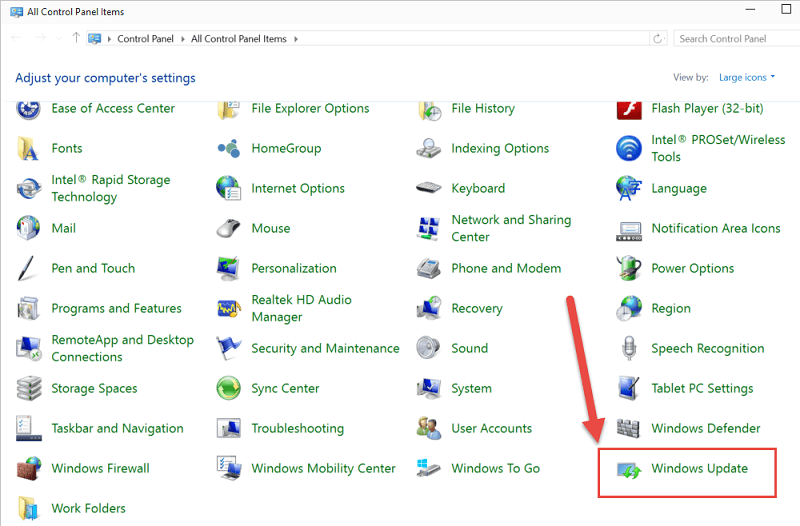The width and height of the screenshot is (800, 526).
Task: Click the Pen and Touch icon
Action: tap(26, 268)
